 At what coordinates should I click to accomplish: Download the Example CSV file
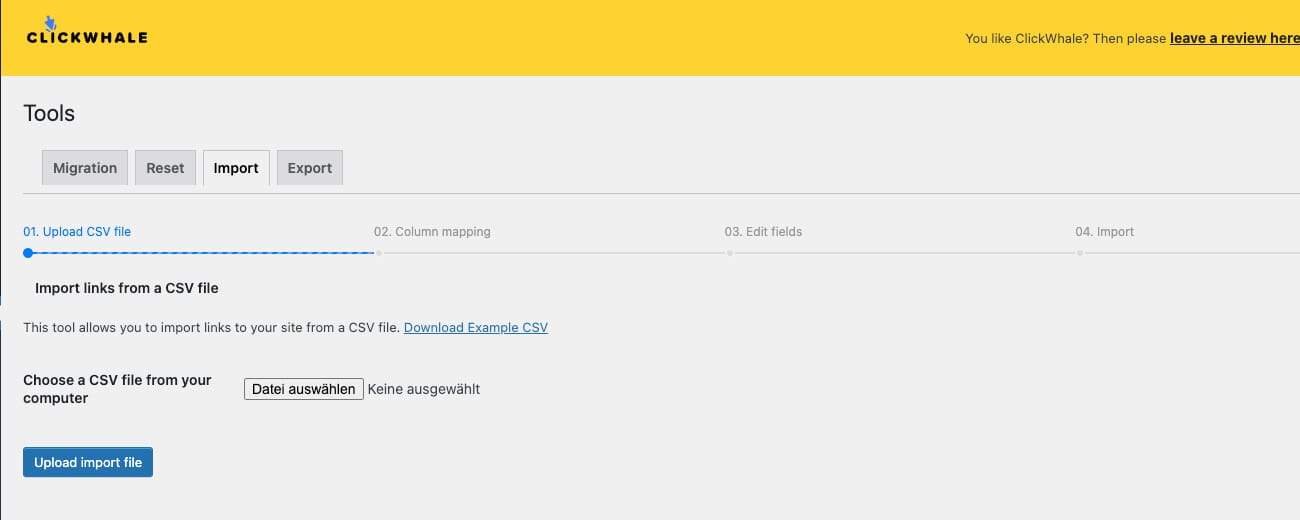475,327
